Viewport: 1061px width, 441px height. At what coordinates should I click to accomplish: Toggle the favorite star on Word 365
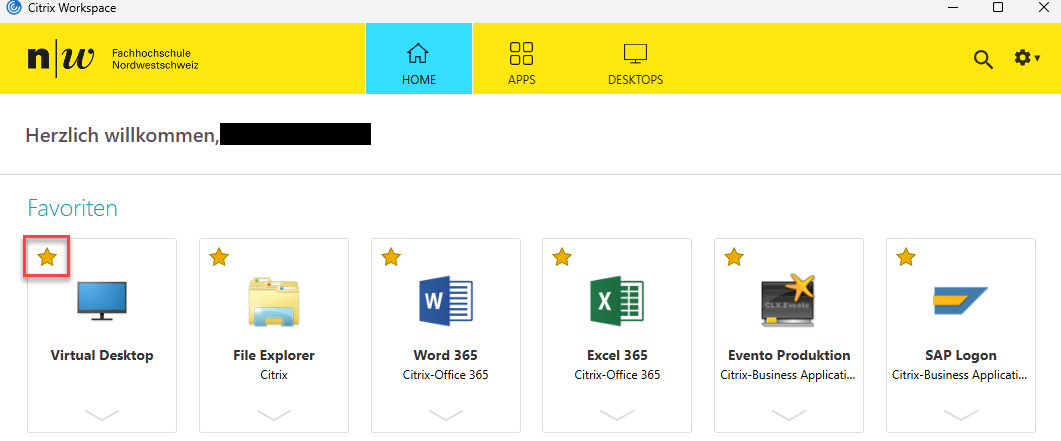point(391,258)
